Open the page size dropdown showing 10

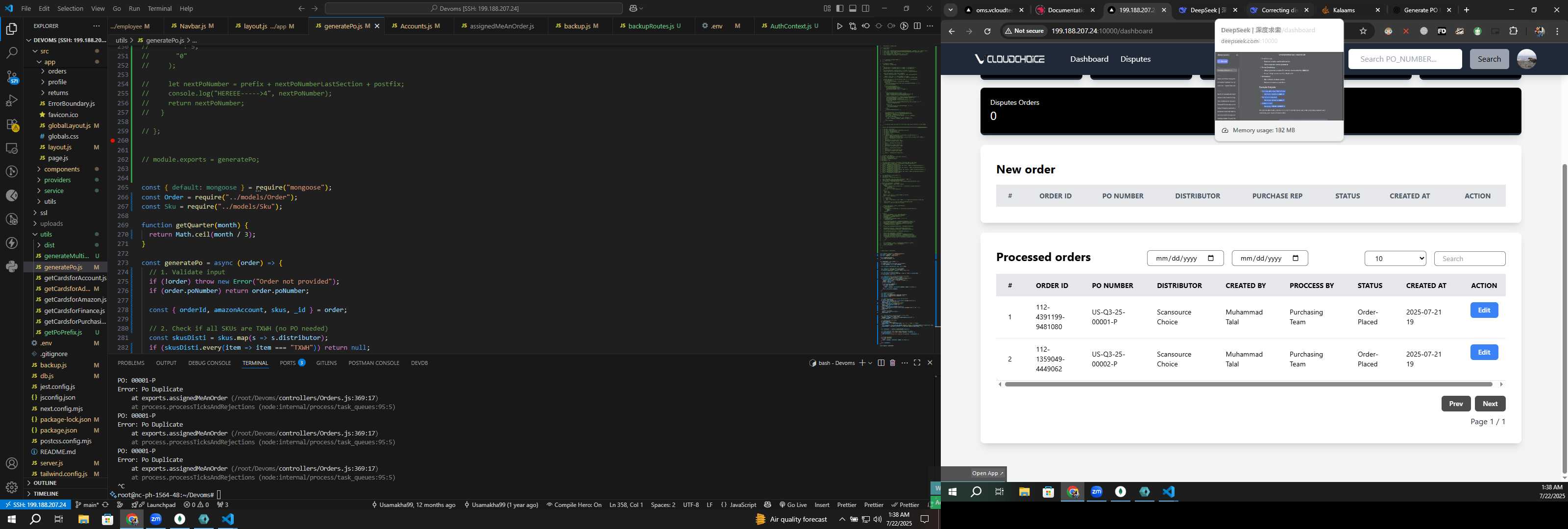click(x=1395, y=259)
